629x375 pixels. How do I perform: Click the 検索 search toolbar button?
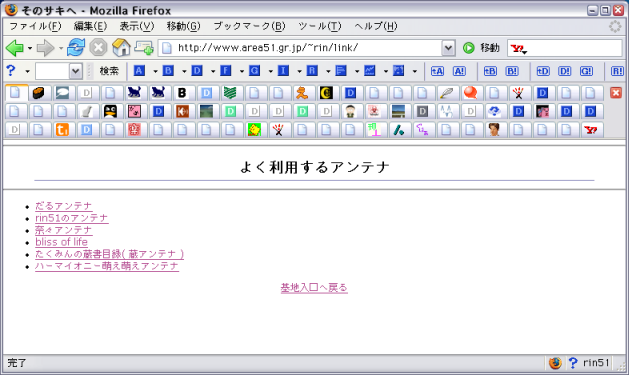point(109,71)
